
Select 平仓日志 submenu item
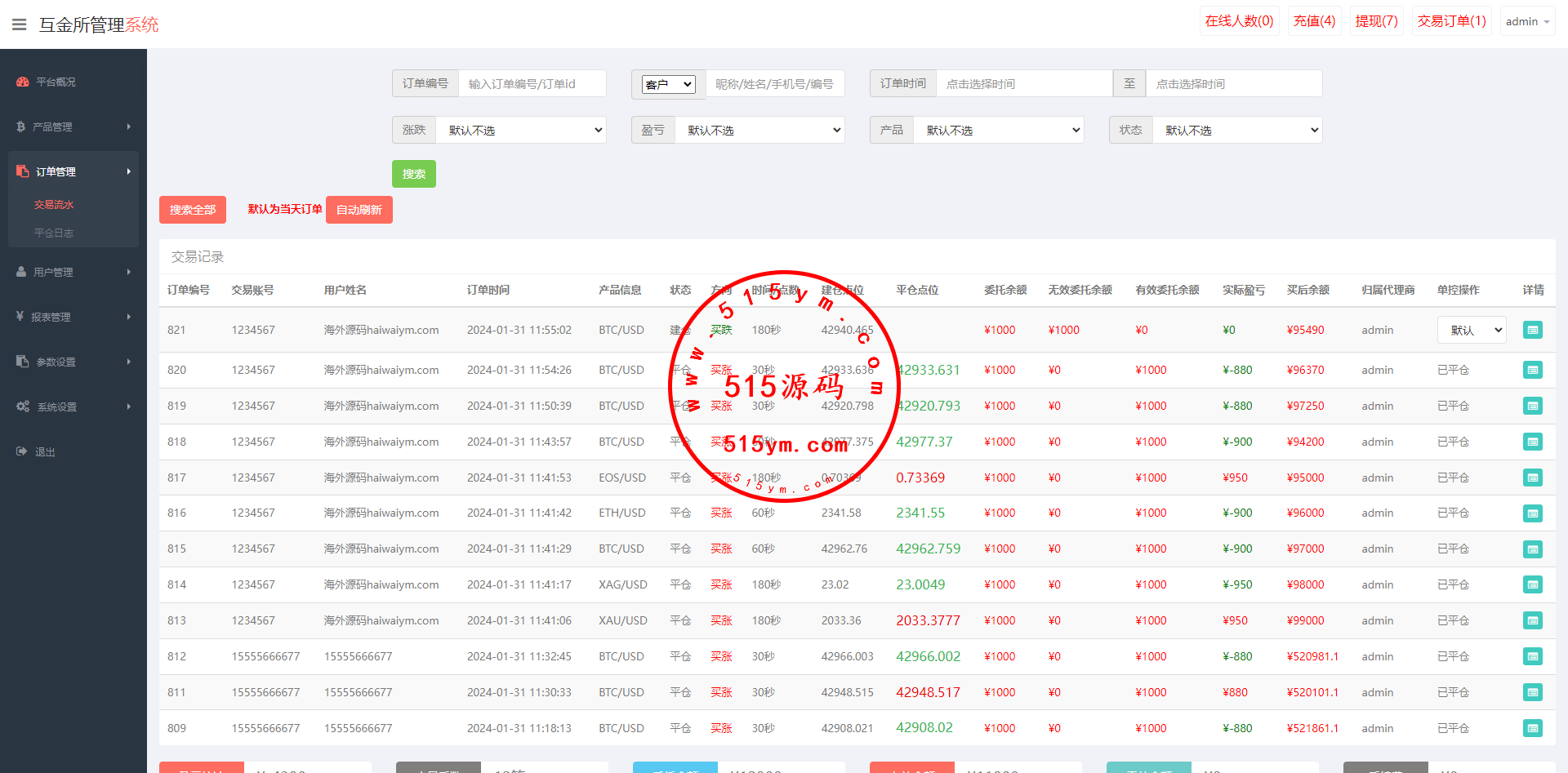54,233
